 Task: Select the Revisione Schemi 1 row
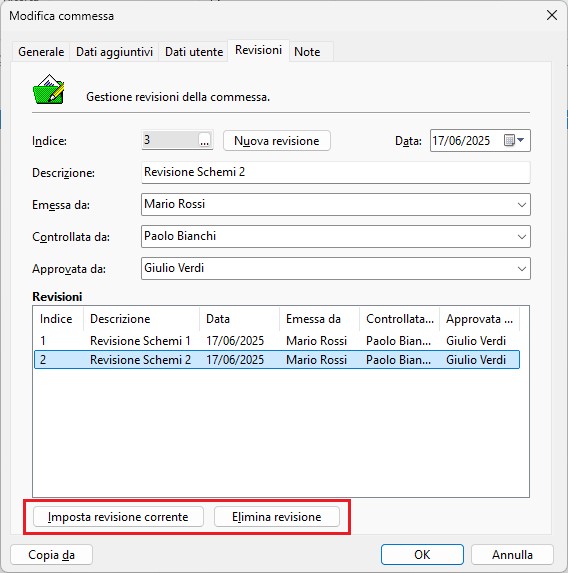pos(277,341)
